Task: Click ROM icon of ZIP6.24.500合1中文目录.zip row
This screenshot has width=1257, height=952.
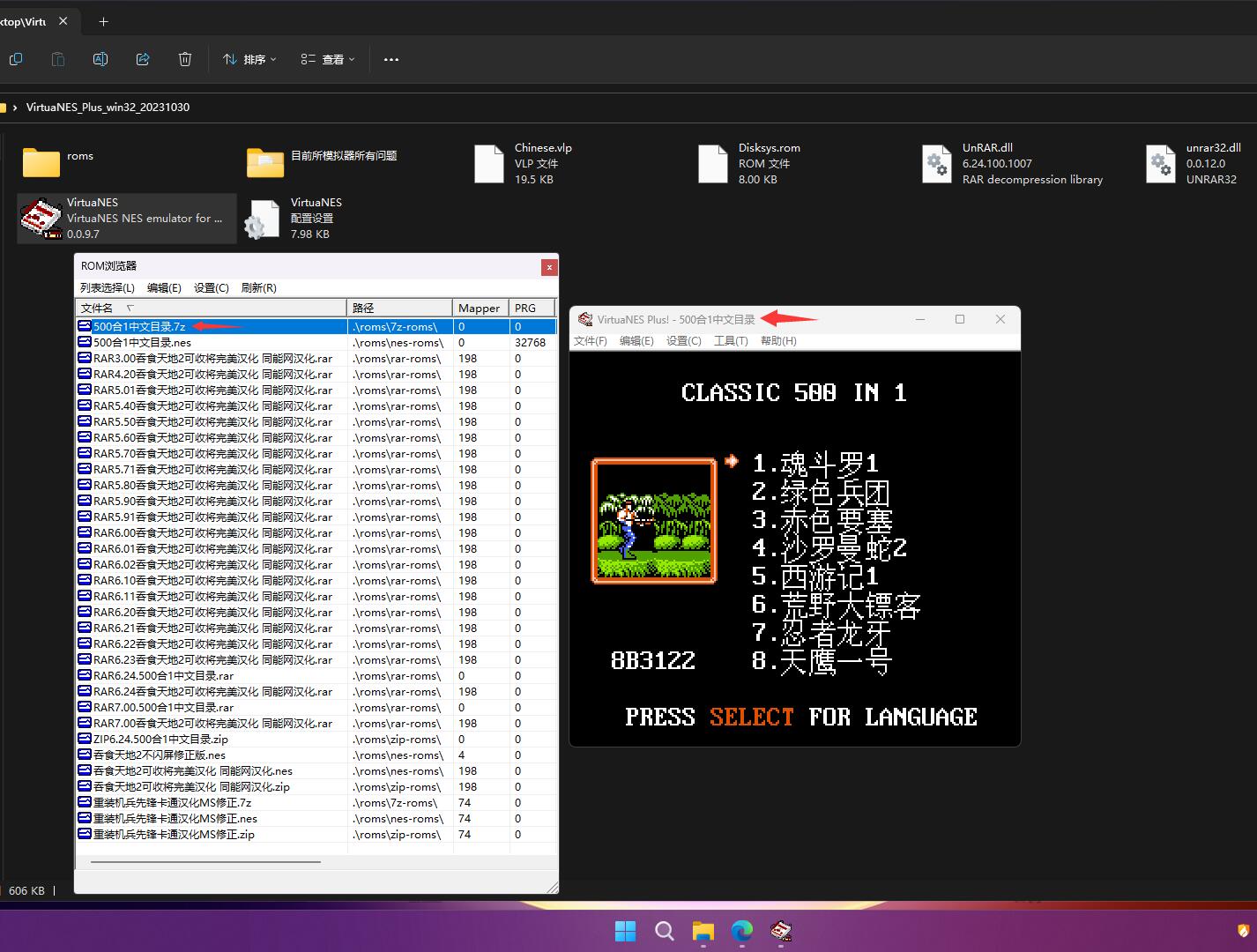Action: pos(85,739)
